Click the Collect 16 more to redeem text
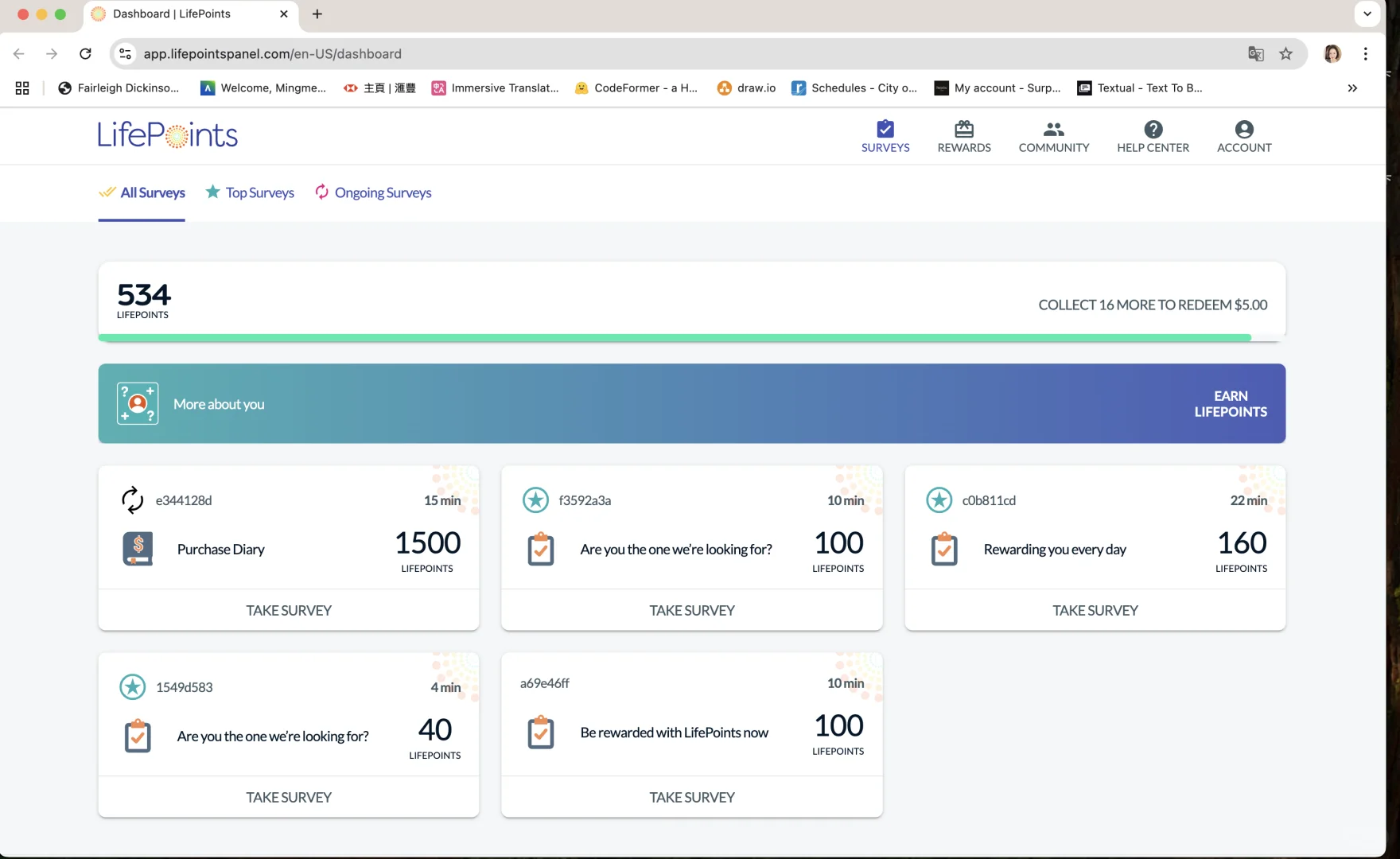Image resolution: width=1400 pixels, height=859 pixels. click(1153, 305)
